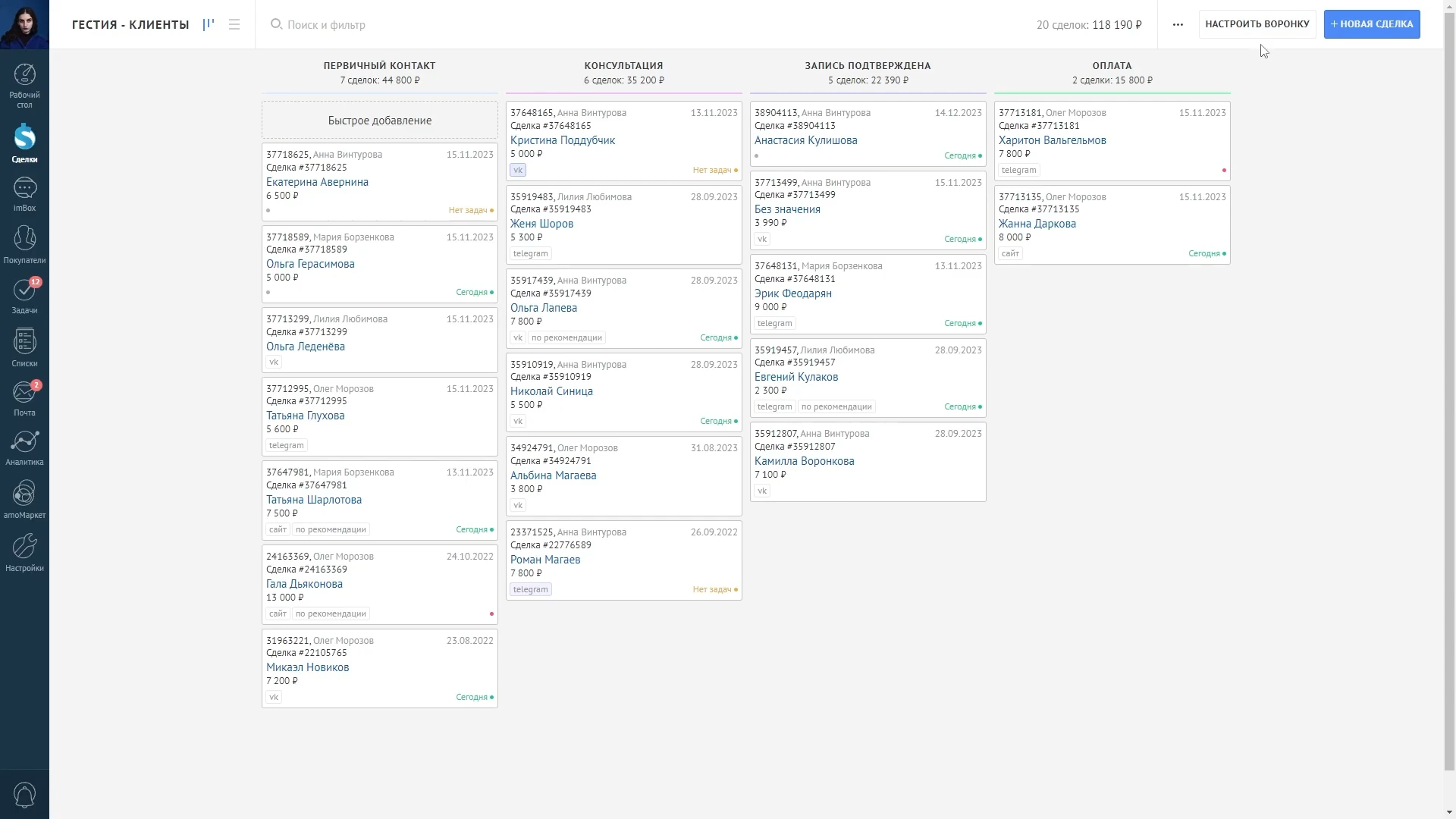Switch to kanban pipeline view
Screen dimensions: 1456x819
click(209, 24)
